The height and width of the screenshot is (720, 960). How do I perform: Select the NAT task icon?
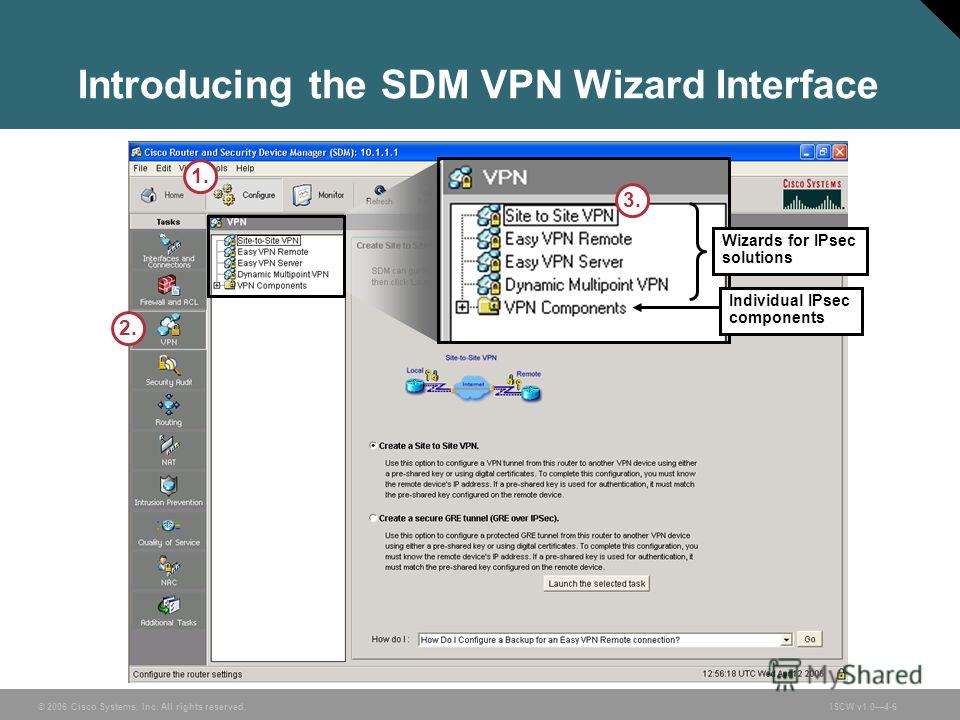168,451
